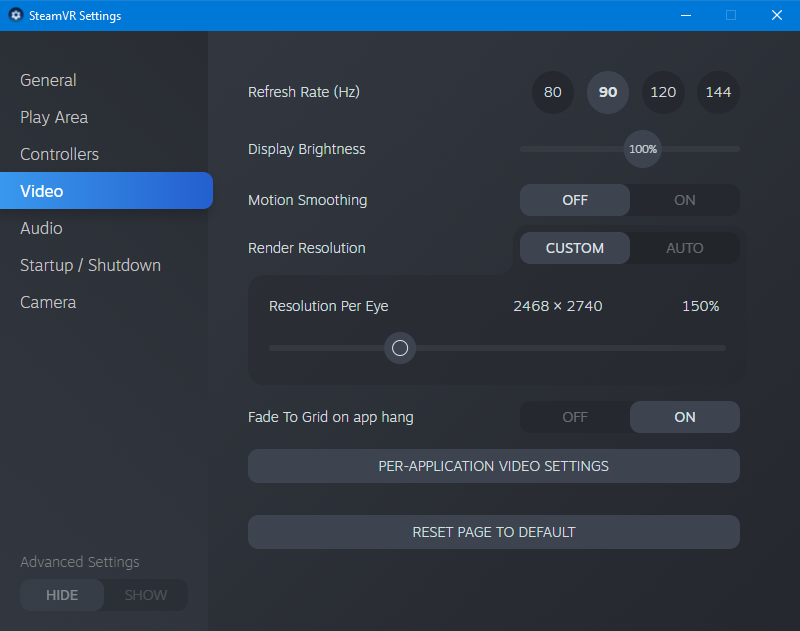The width and height of the screenshot is (800, 631).
Task: Turn Motion Smoothing OFF
Action: pos(575,200)
